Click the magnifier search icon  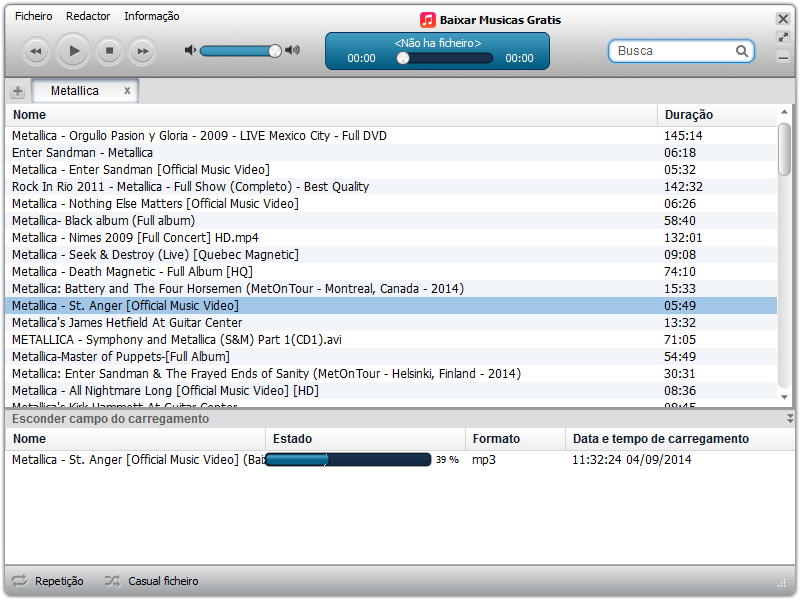(x=742, y=51)
